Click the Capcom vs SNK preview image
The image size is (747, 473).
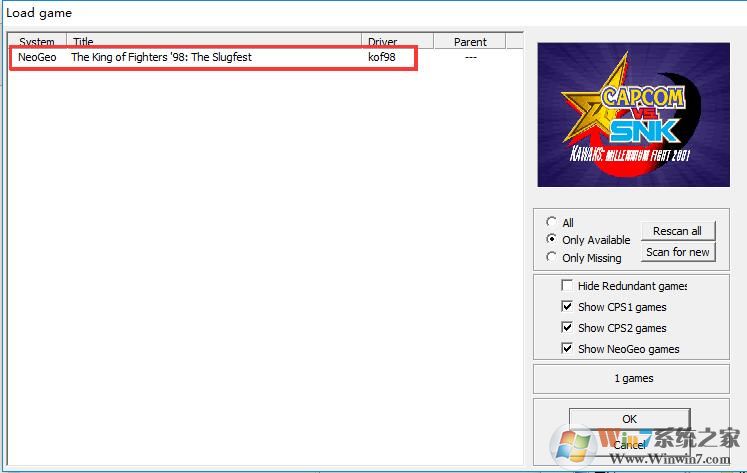(633, 114)
